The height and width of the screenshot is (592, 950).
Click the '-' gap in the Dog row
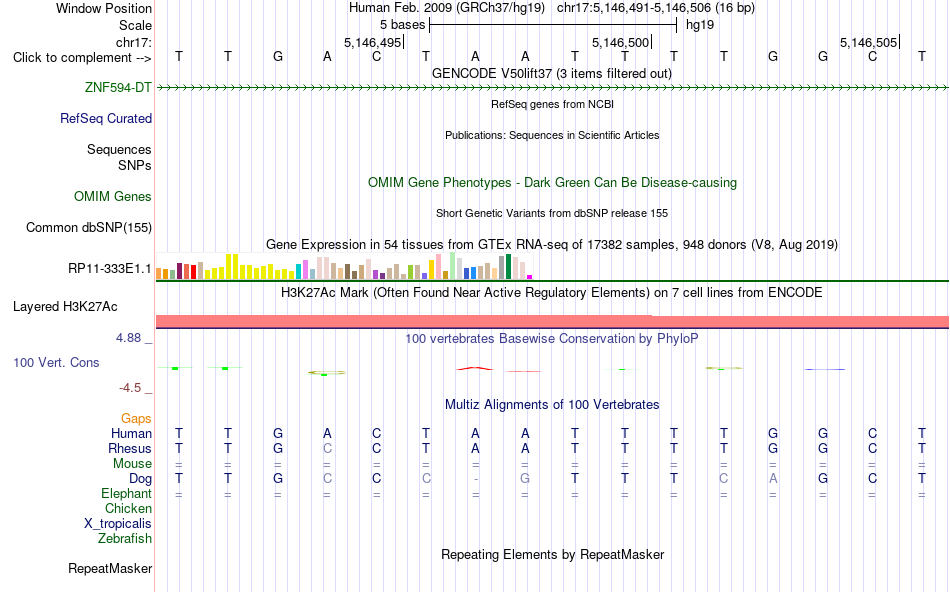click(476, 479)
